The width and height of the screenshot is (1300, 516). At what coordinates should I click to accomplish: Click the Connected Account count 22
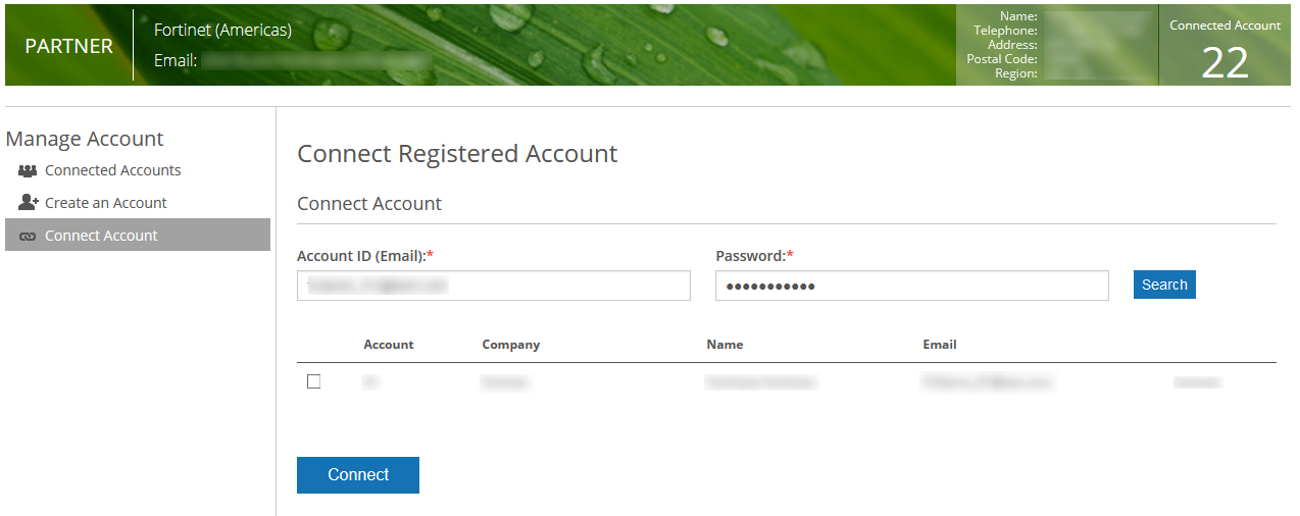[x=1225, y=64]
